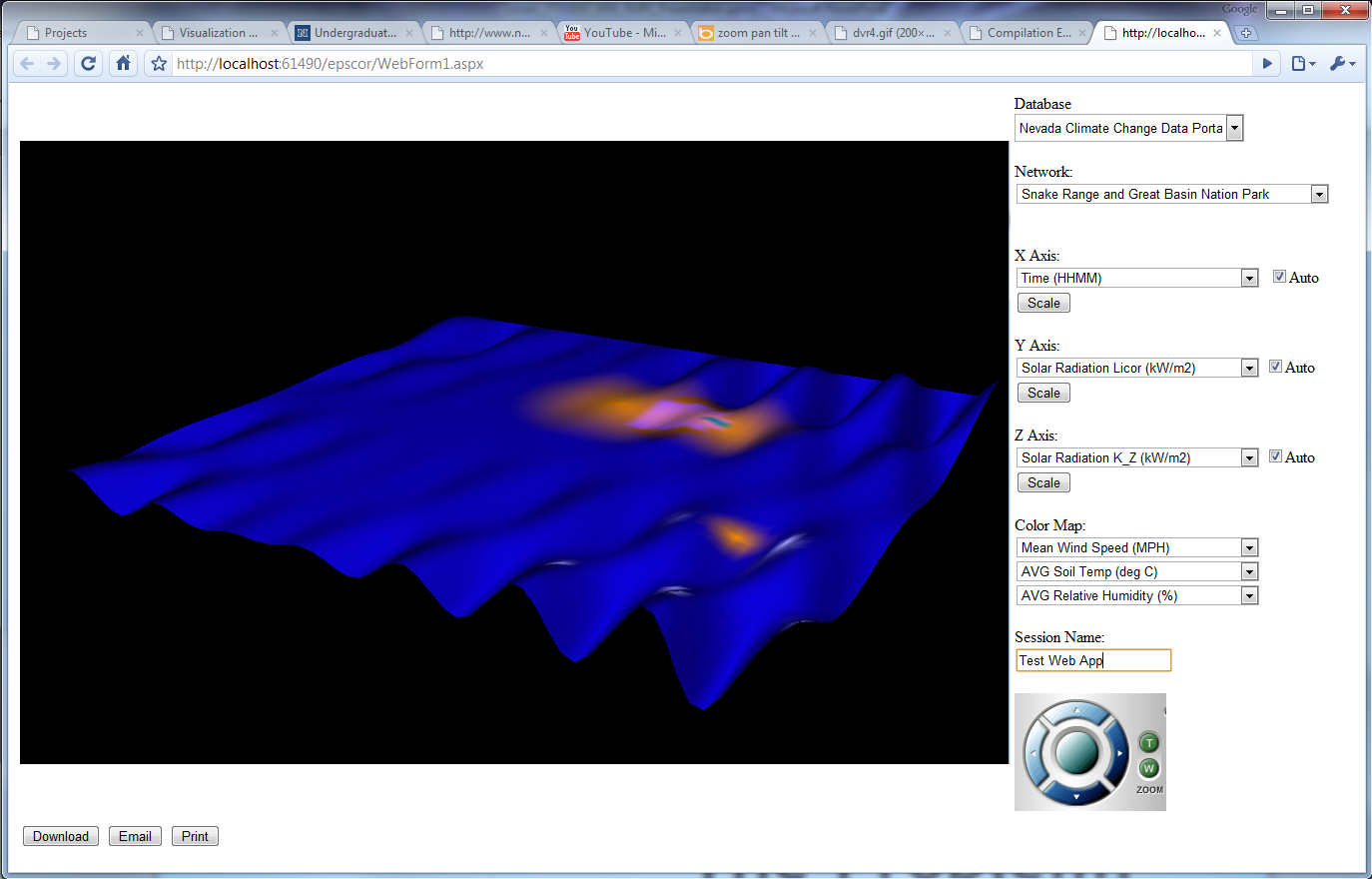Toggle the Y Axis Auto checkbox
This screenshot has width=1372, height=879.
point(1275,367)
